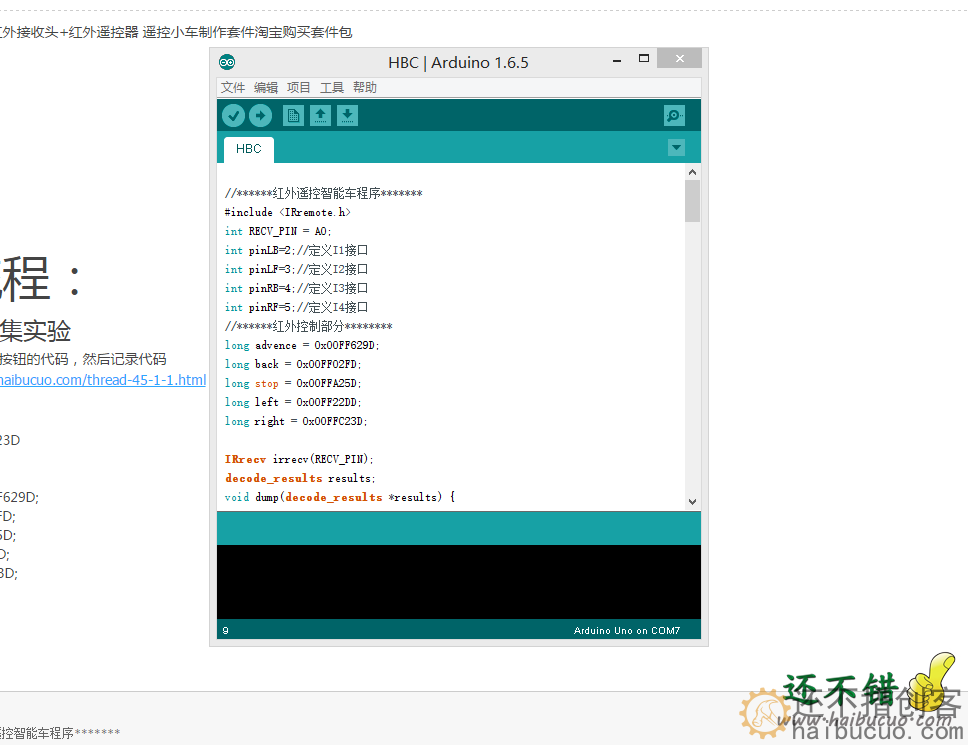968x745 pixels.
Task: Open the 项目 menu
Action: pos(299,88)
